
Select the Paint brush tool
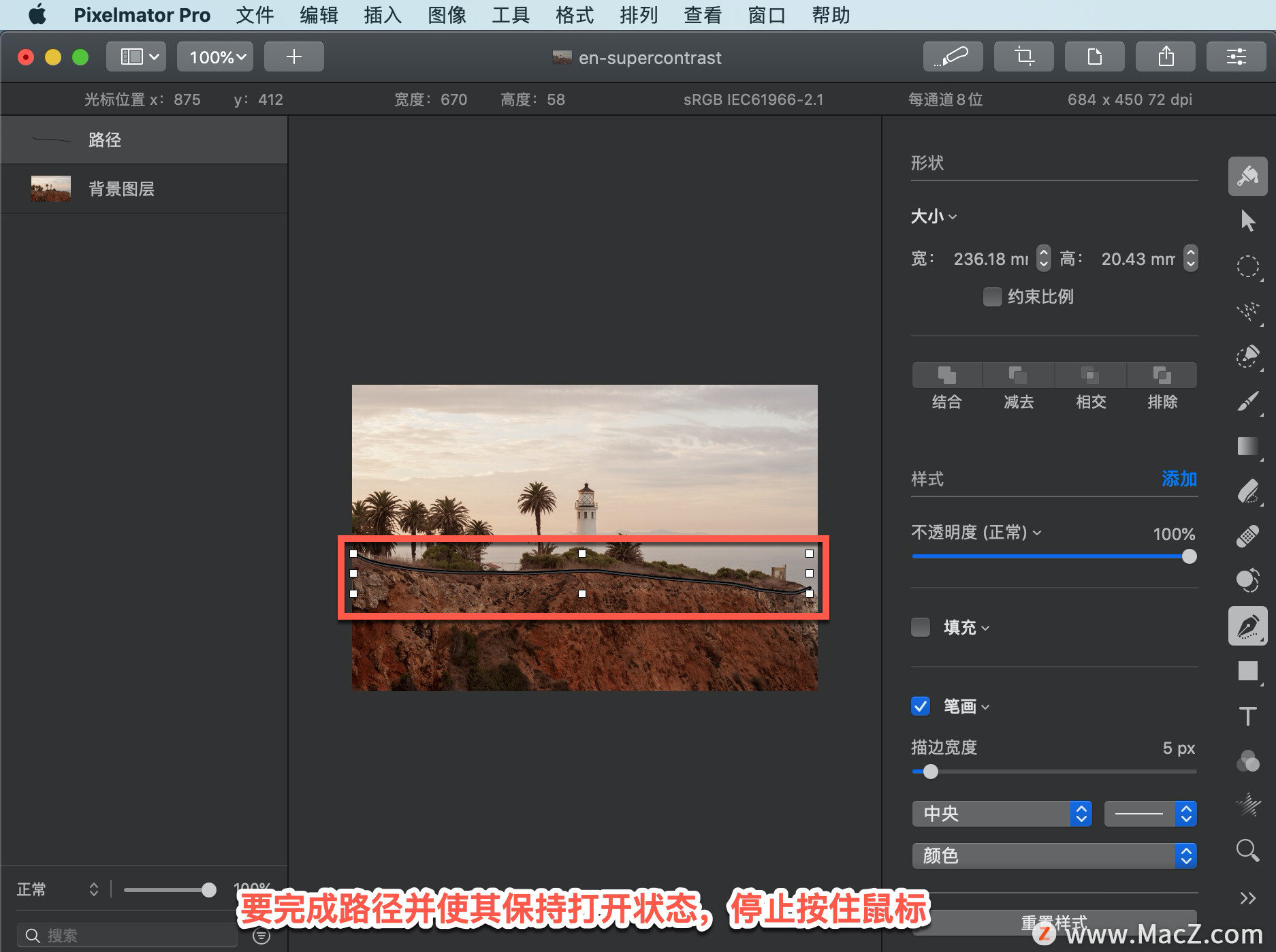1247,401
